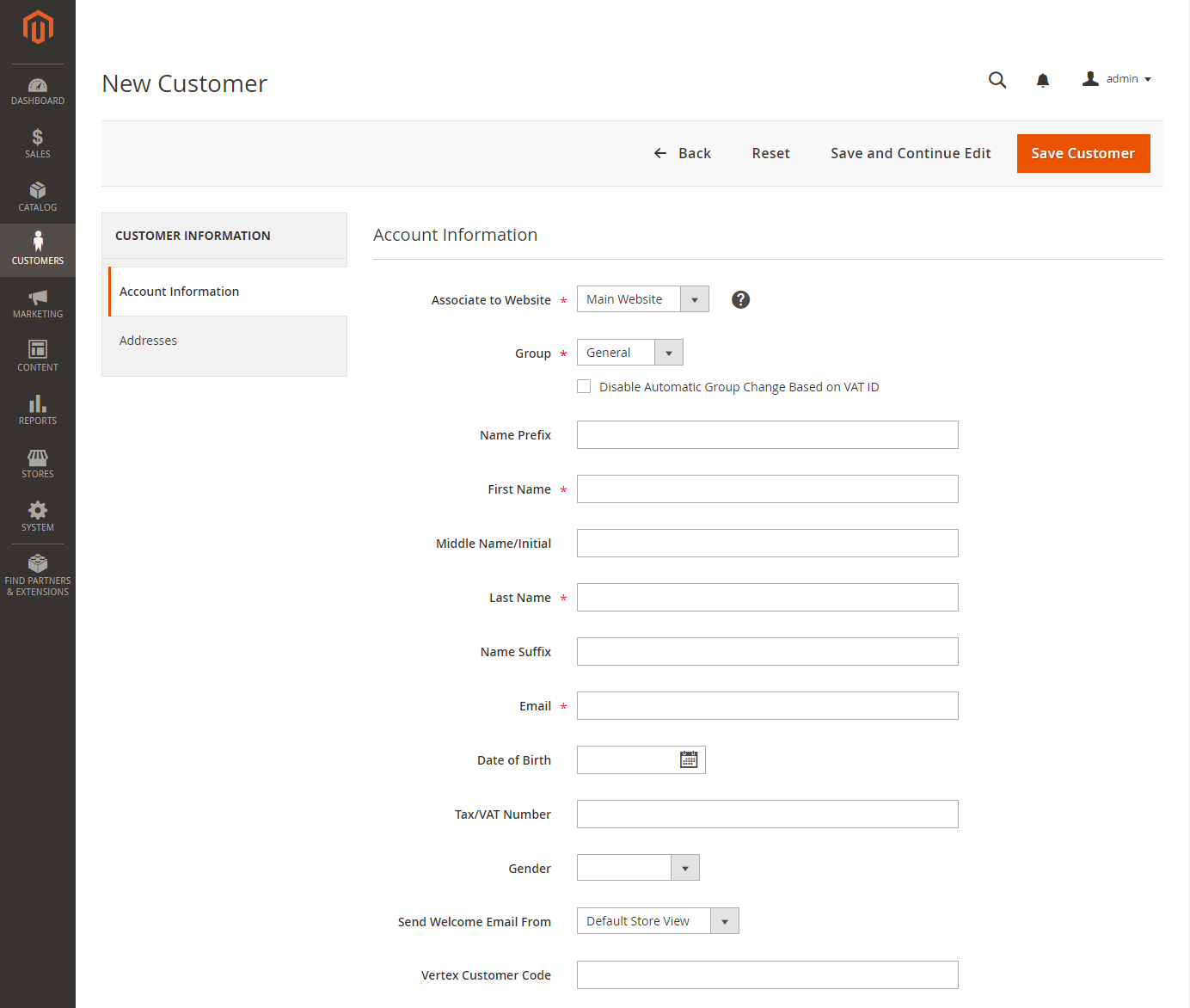Open the Catalog cube icon
The width and height of the screenshot is (1190, 1008).
pyautogui.click(x=38, y=190)
